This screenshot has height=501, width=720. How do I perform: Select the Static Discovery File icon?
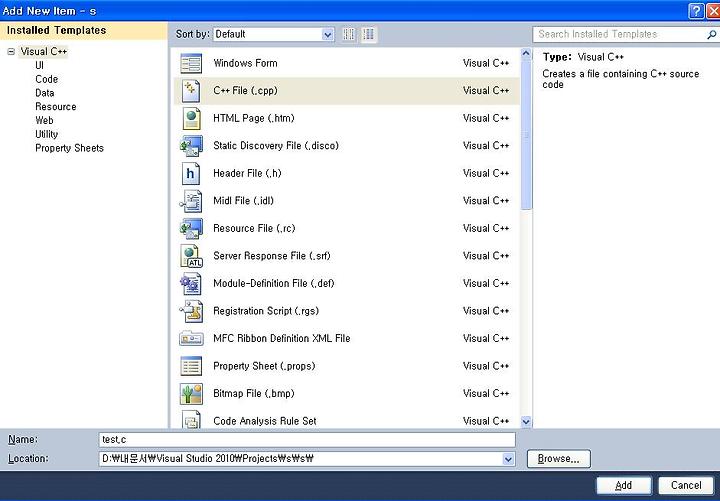pyautogui.click(x=191, y=146)
